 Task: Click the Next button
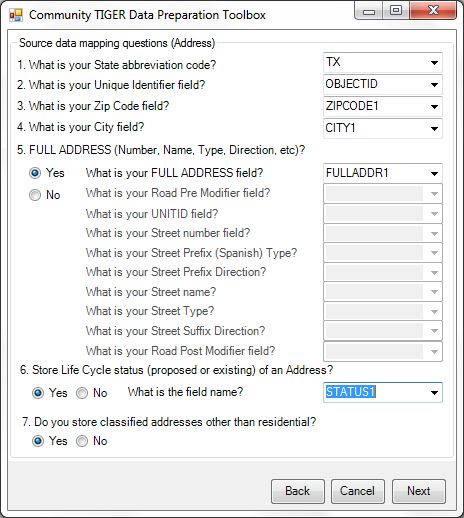(x=419, y=491)
